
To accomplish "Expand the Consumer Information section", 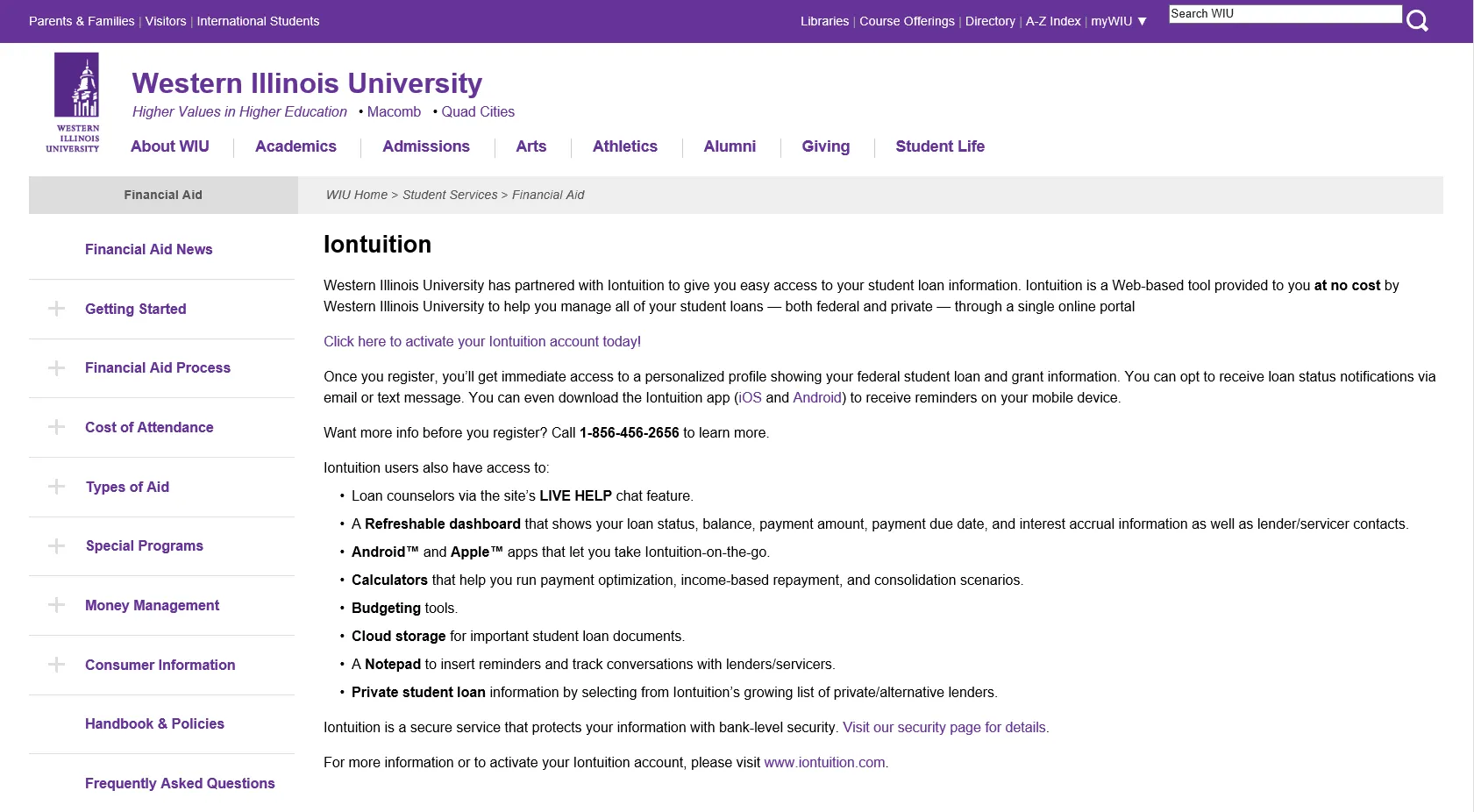I will pyautogui.click(x=56, y=665).
